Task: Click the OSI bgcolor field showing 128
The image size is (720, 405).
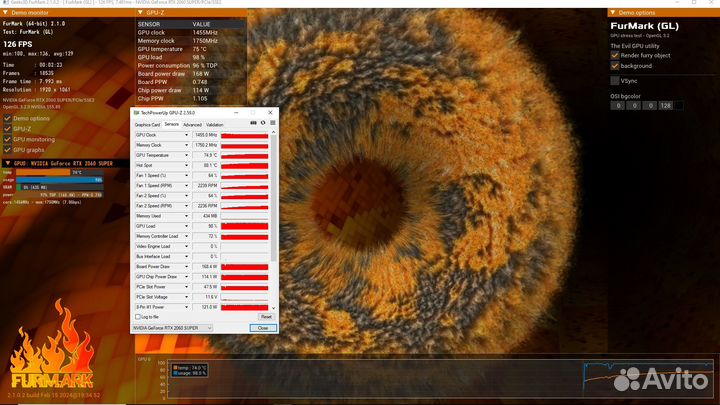Action: (665, 106)
